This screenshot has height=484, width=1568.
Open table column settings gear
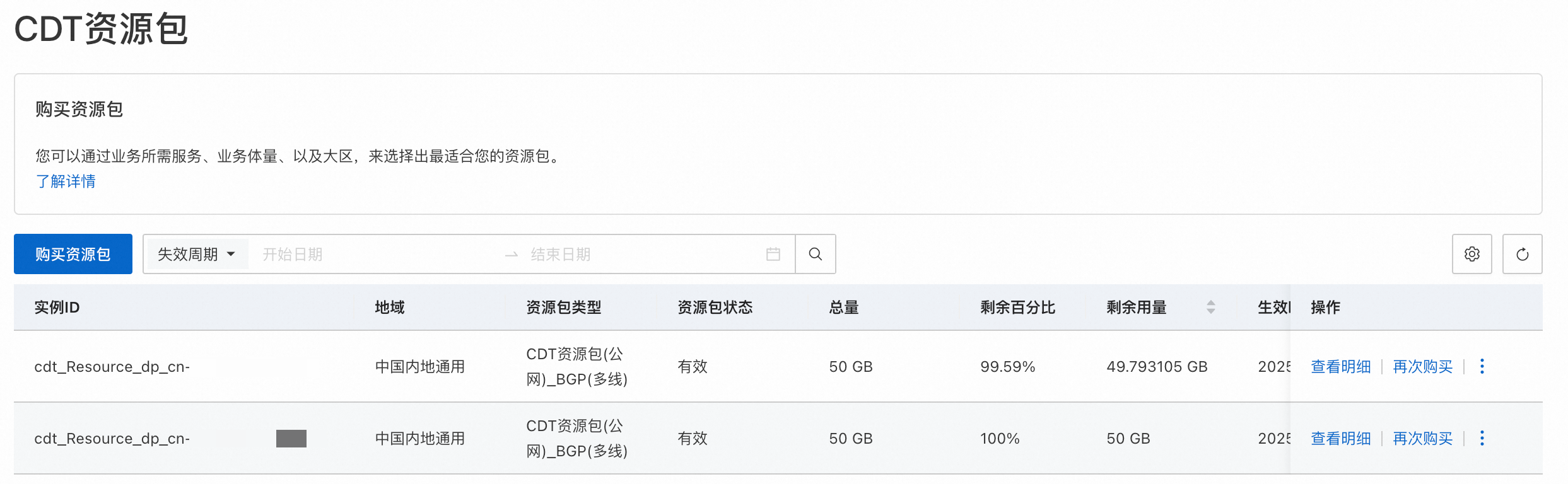coord(1471,254)
